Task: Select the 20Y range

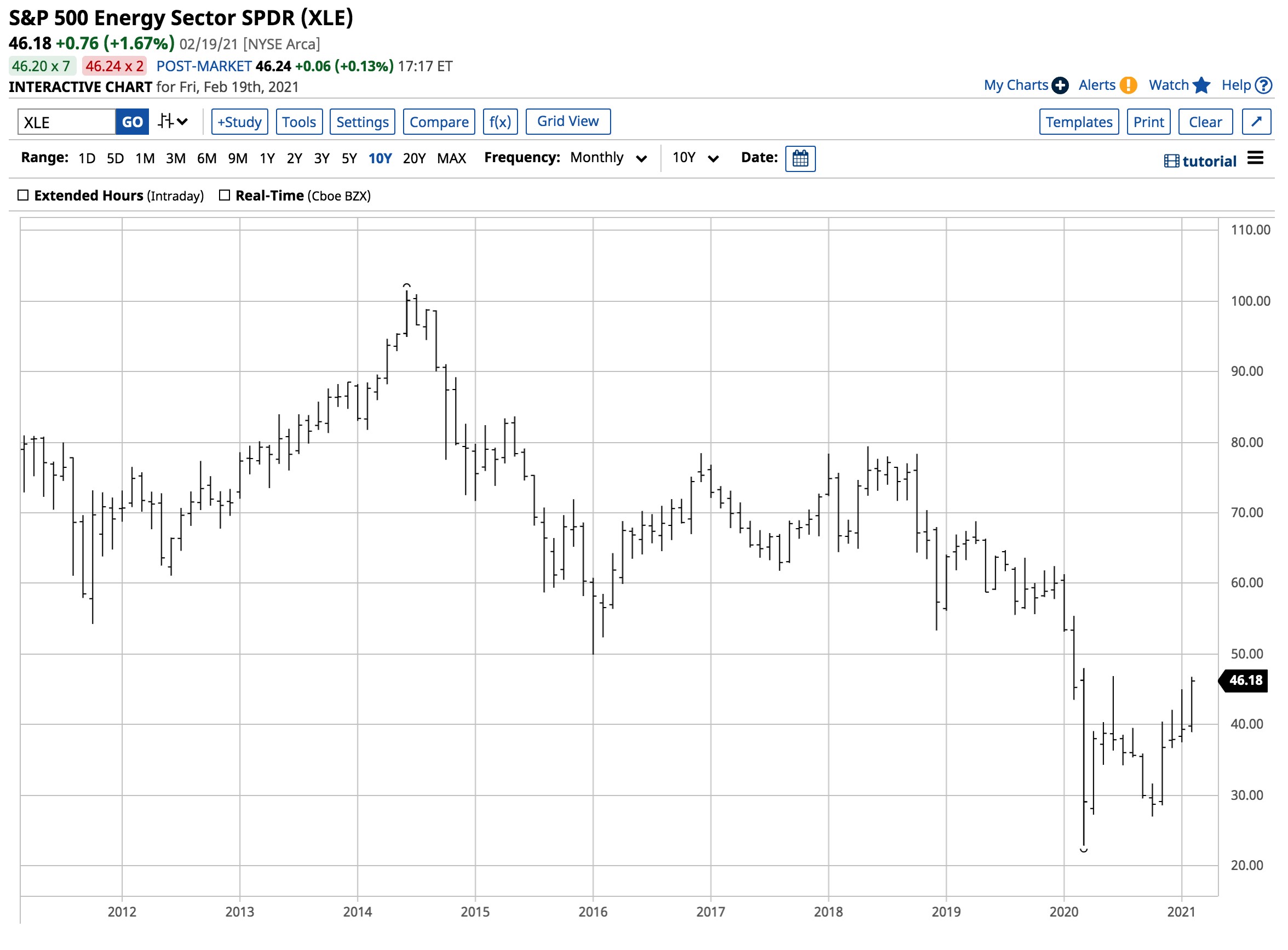Action: click(x=414, y=158)
